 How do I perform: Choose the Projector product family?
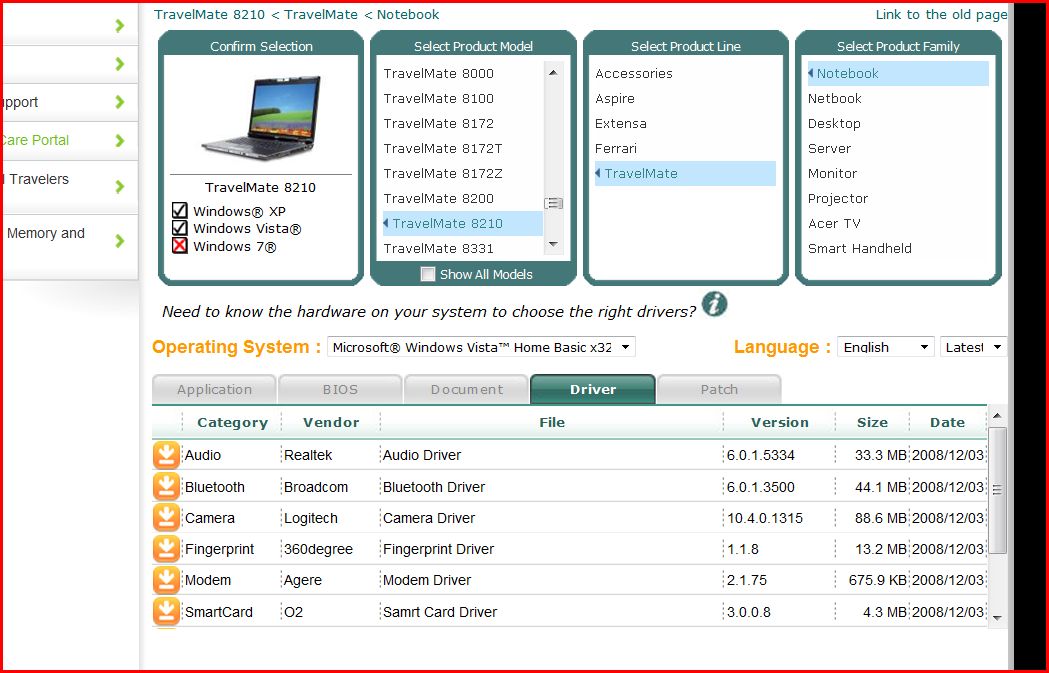click(x=838, y=199)
